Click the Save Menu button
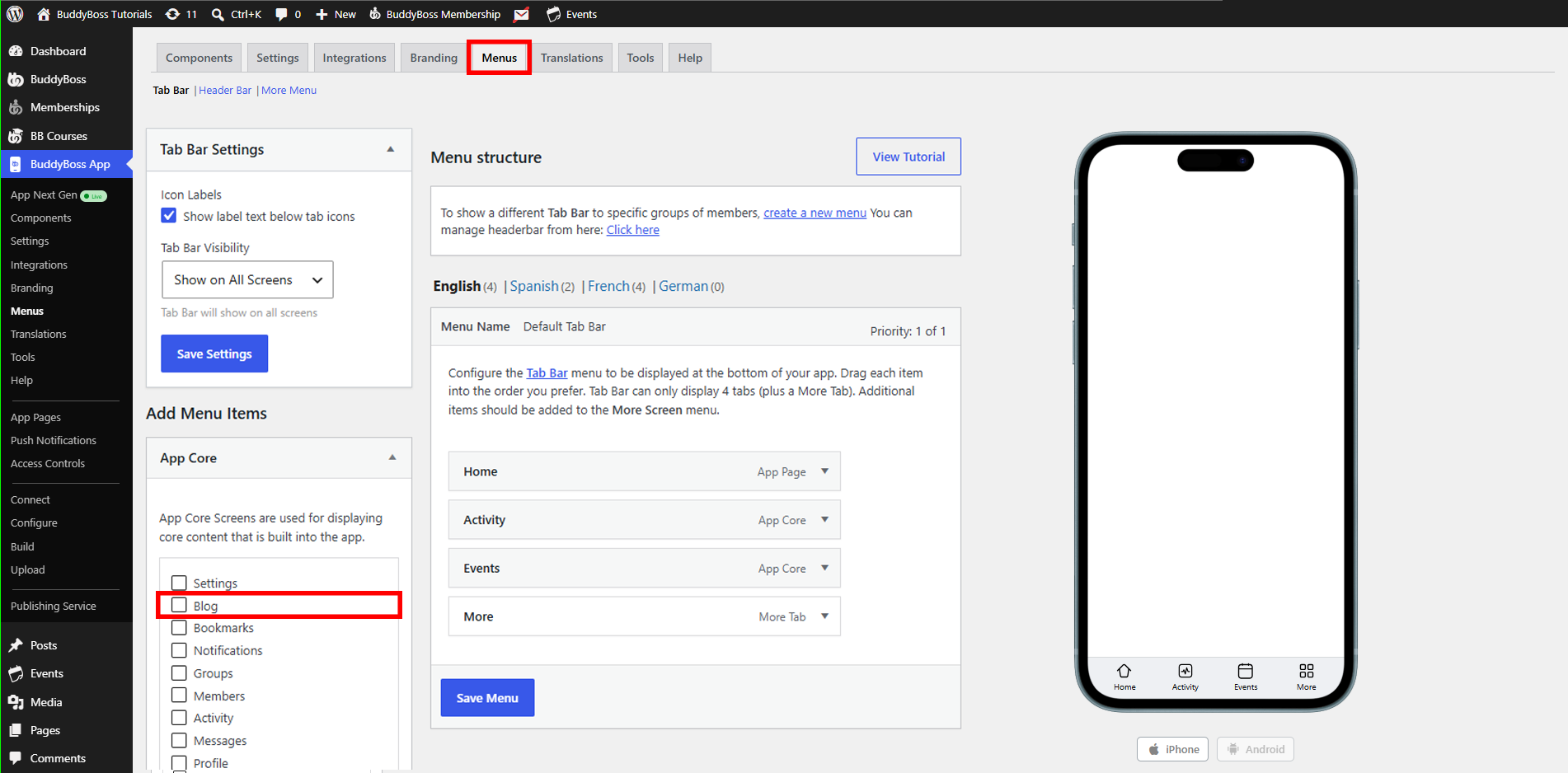 (487, 698)
